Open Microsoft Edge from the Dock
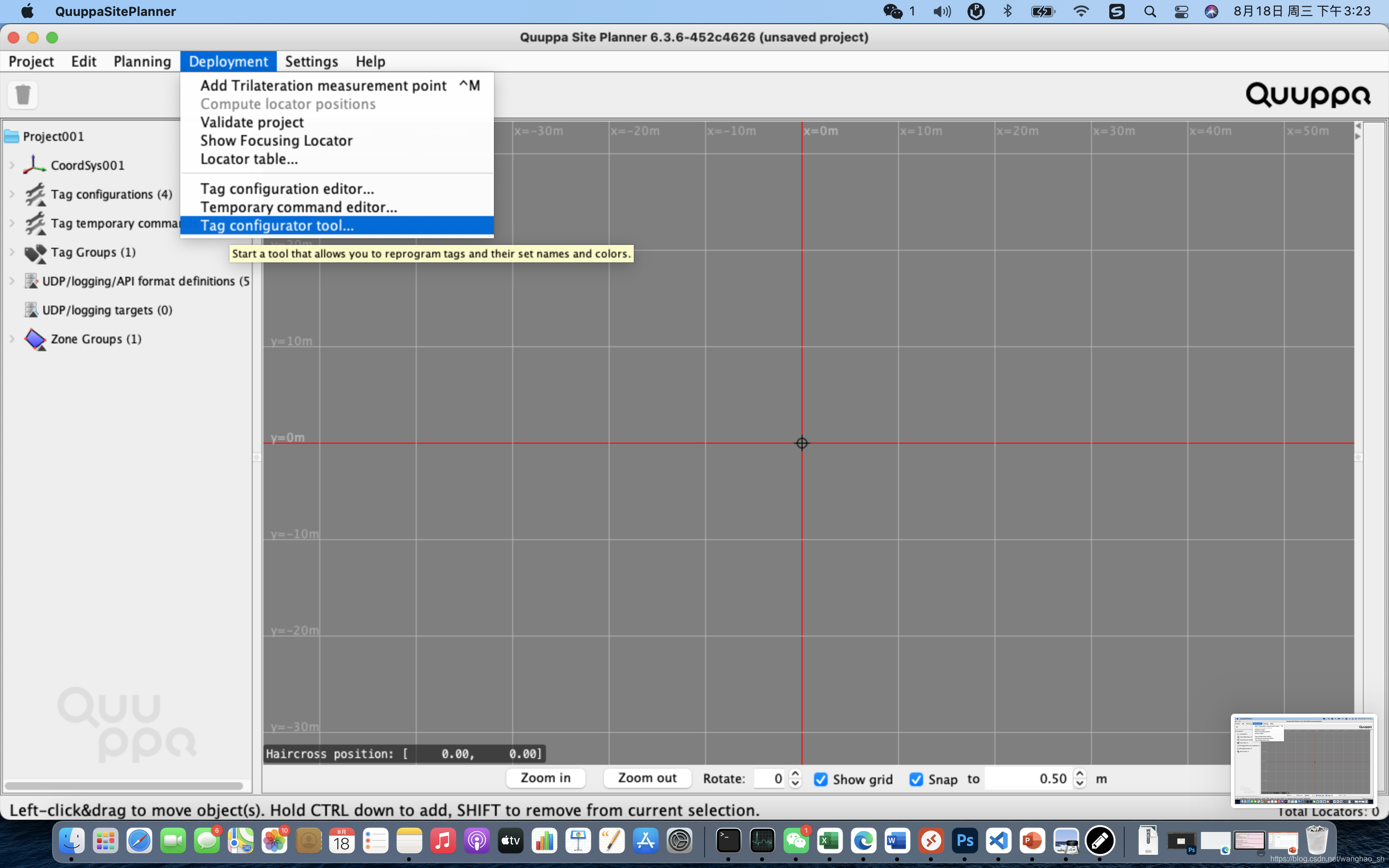This screenshot has width=1389, height=868. point(863,841)
